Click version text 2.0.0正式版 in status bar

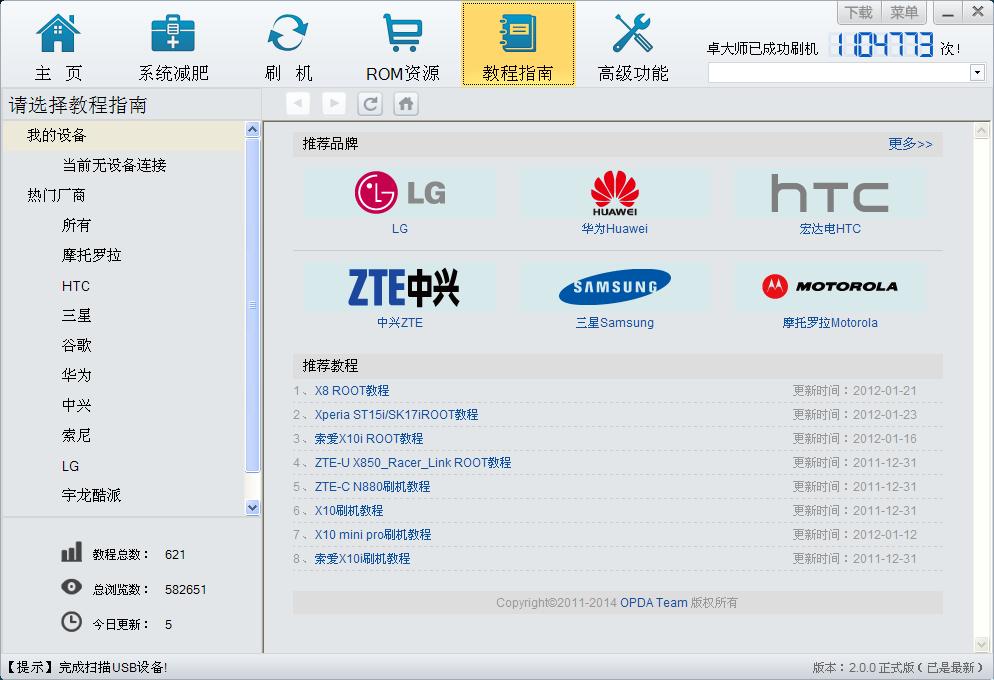[x=881, y=667]
